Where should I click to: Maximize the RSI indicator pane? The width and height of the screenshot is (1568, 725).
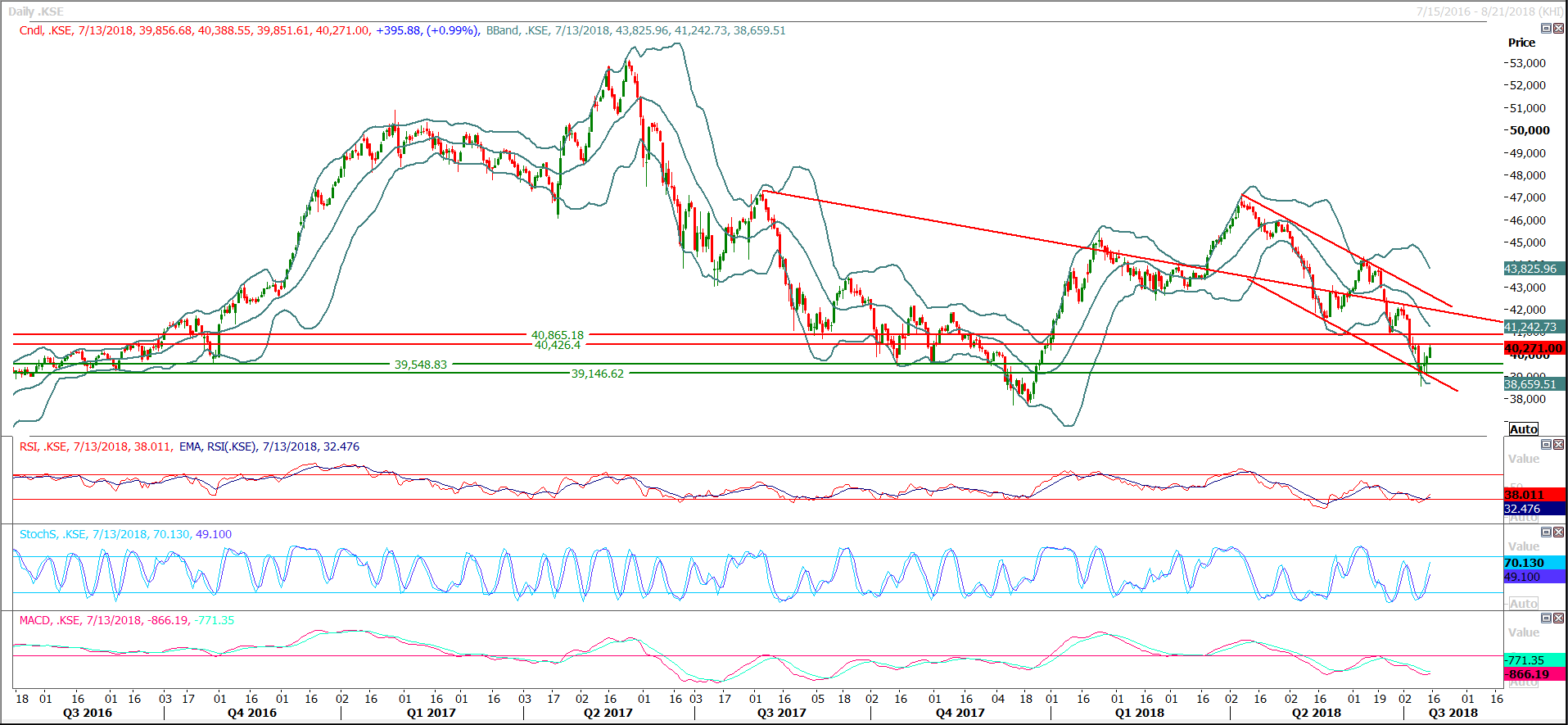coord(1546,445)
